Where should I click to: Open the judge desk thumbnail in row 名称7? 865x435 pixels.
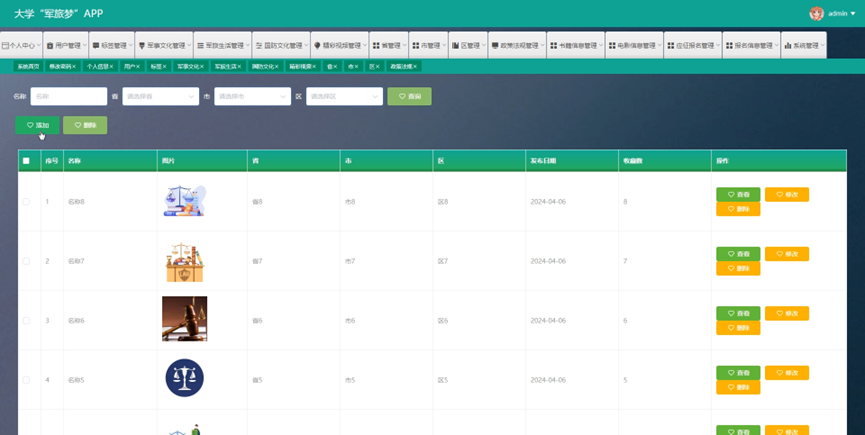[x=185, y=262]
